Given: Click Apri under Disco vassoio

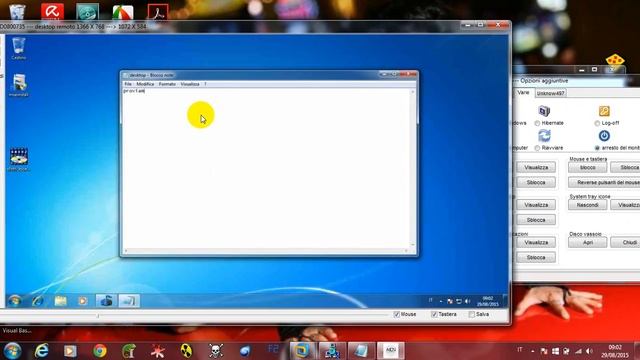Looking at the screenshot, I should [x=587, y=242].
